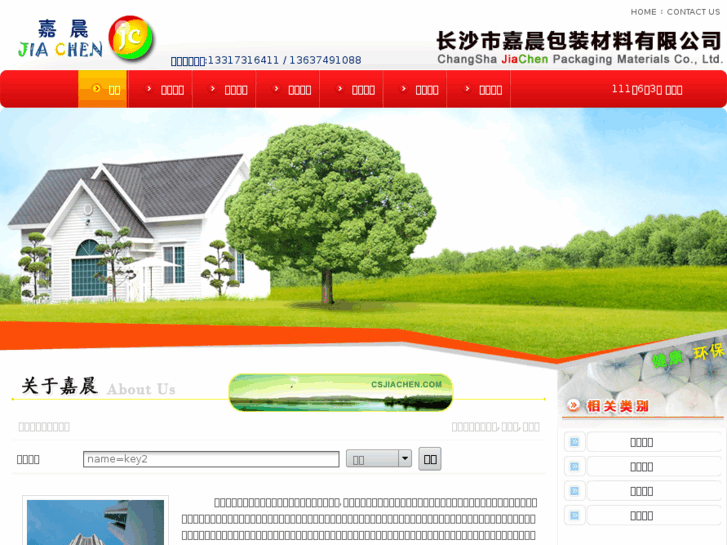The height and width of the screenshot is (545, 727).
Task: Open the bottommost visible sidebar category link
Action: tap(641, 515)
